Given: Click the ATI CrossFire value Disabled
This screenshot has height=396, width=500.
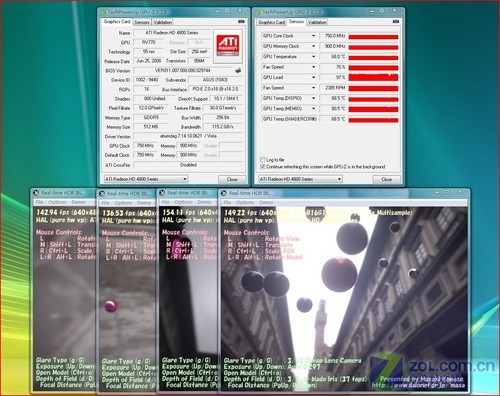Looking at the screenshot, I should (188, 165).
